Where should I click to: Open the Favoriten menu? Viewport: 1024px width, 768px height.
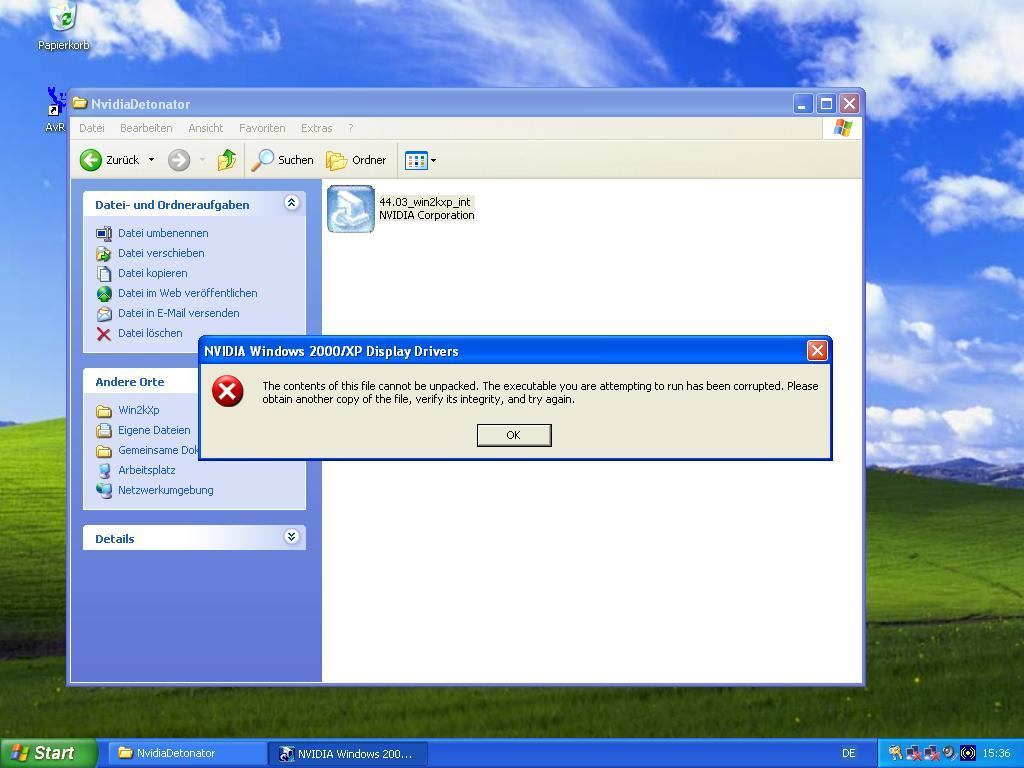point(262,128)
